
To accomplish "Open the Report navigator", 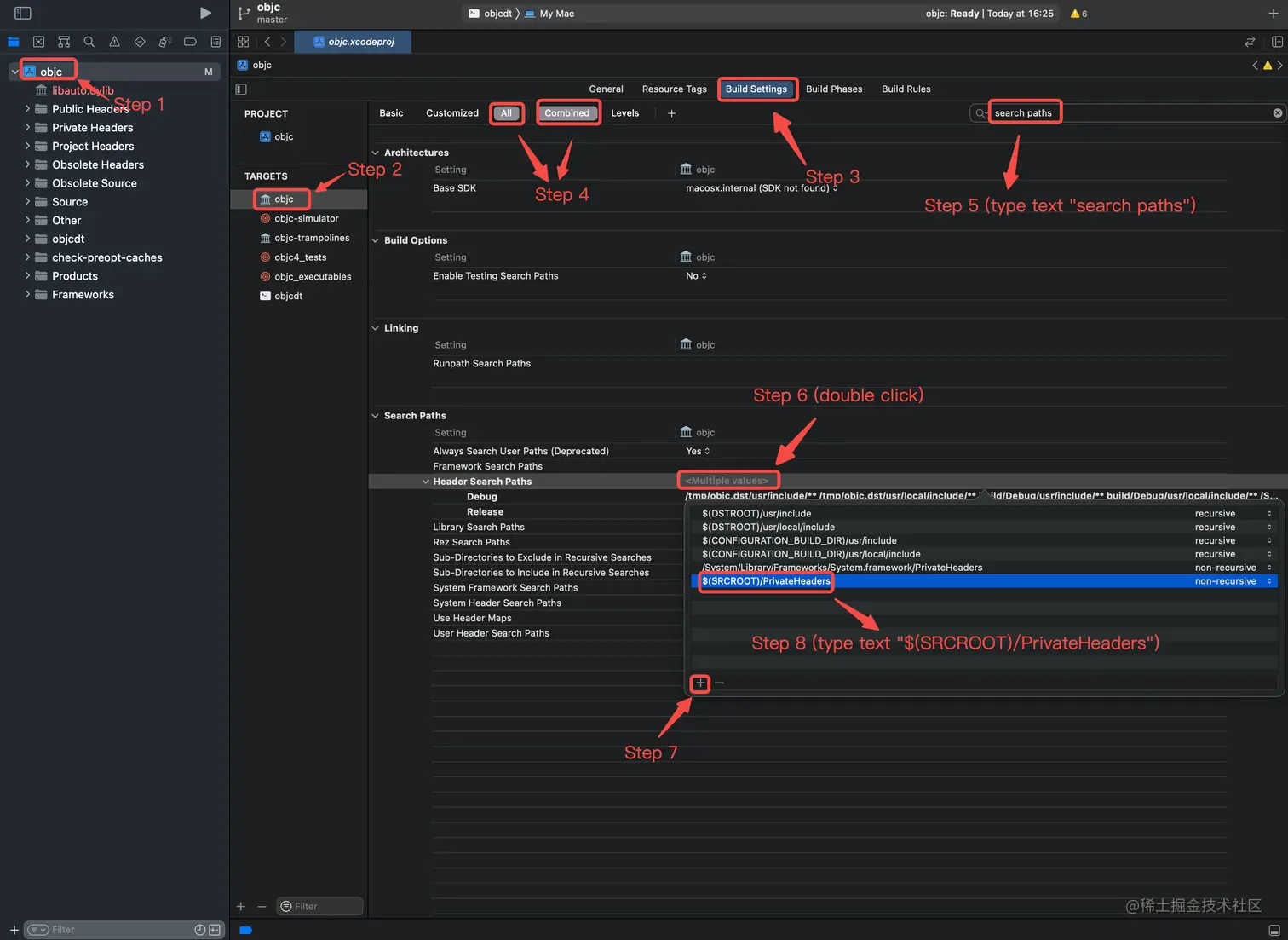I will coord(216,42).
